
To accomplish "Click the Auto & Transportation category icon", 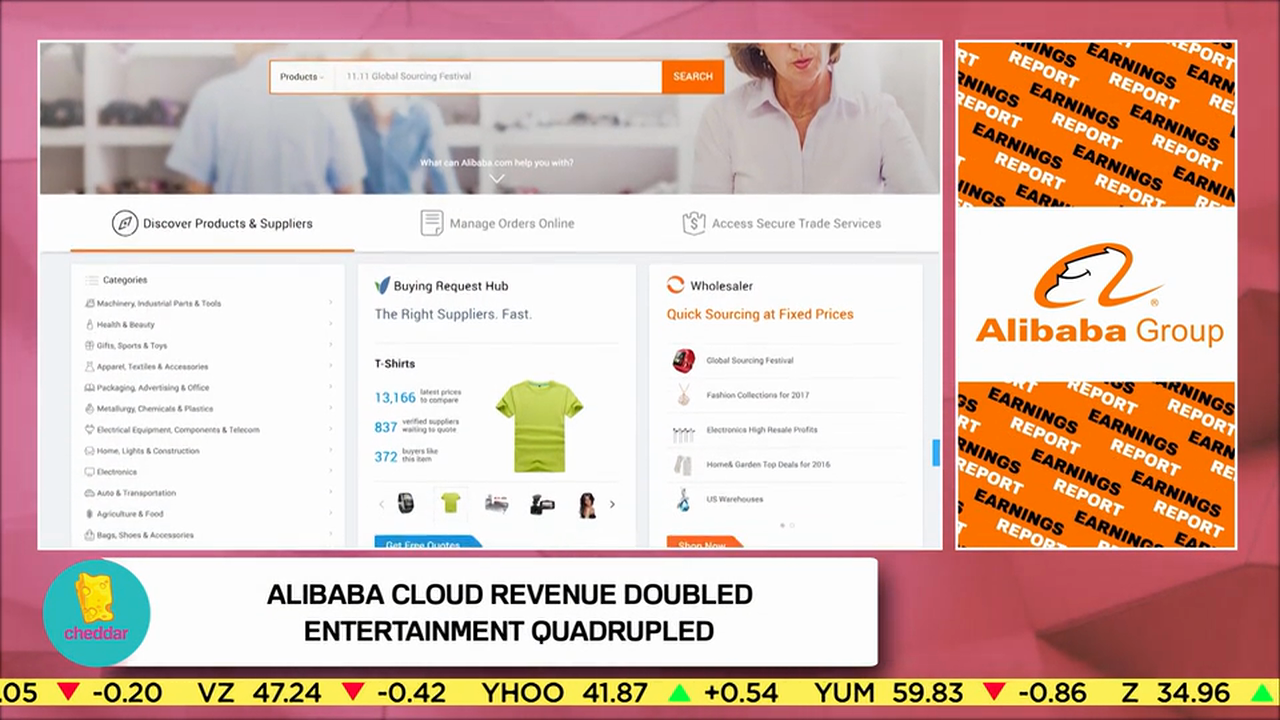I will (x=89, y=492).
